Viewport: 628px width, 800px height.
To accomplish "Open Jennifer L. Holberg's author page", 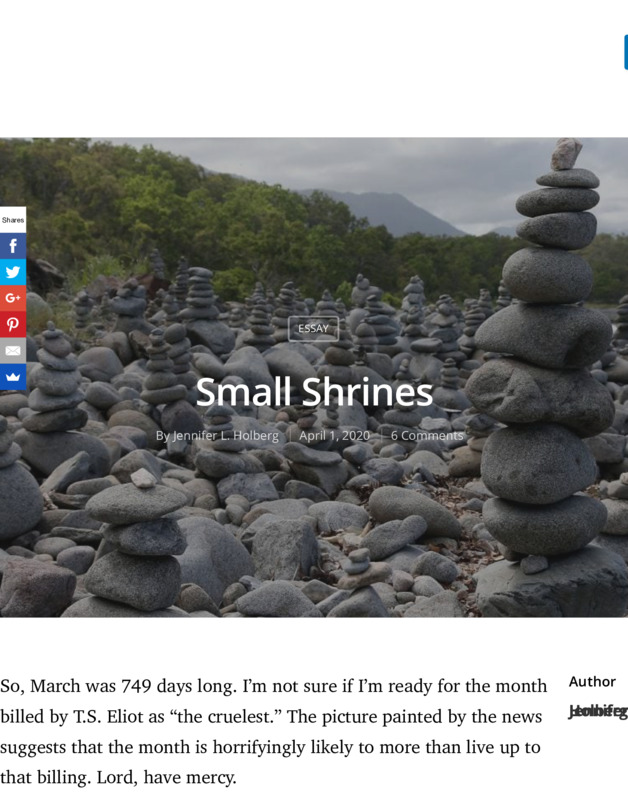I will point(225,436).
